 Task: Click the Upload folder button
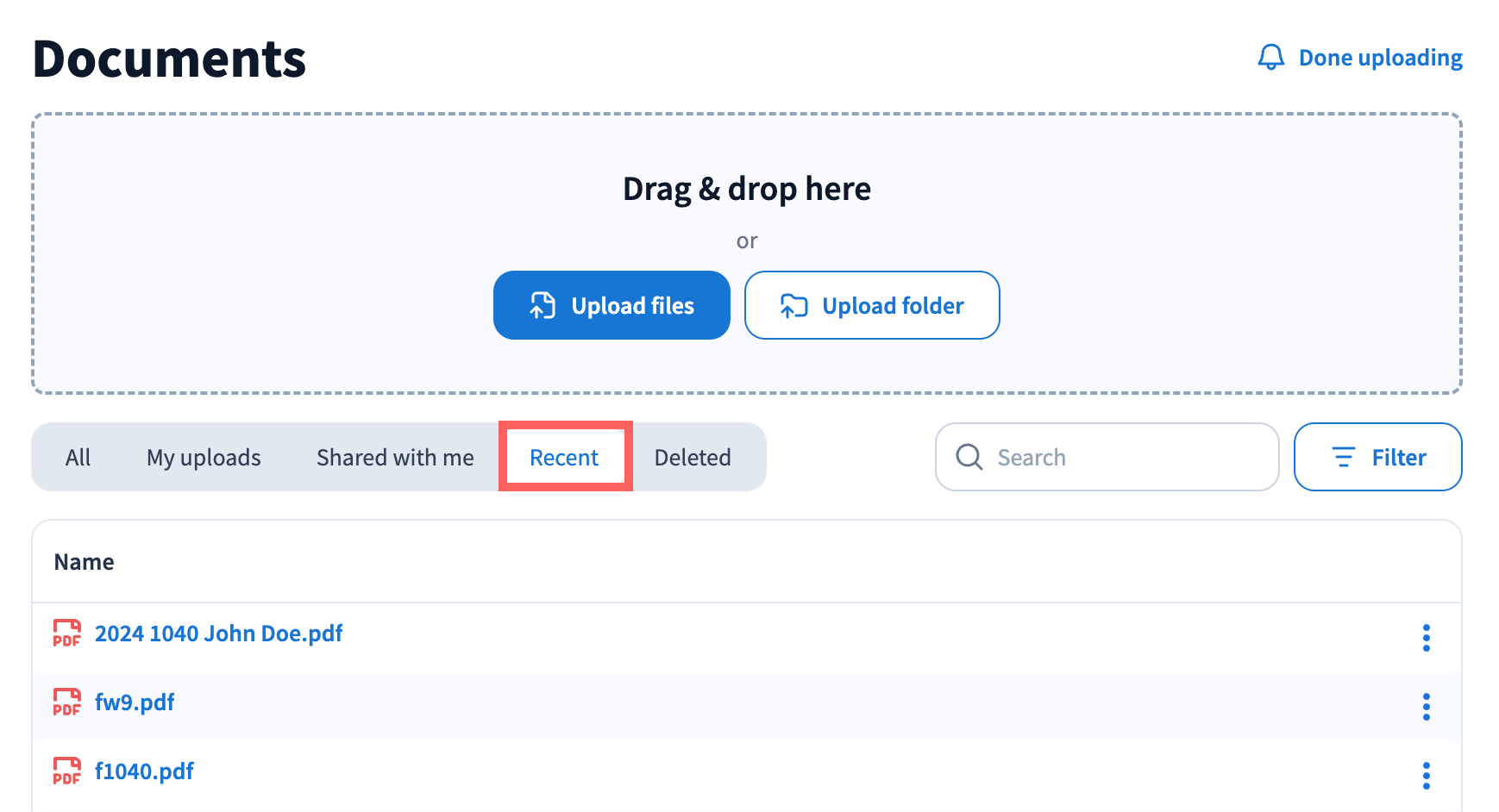coord(871,306)
